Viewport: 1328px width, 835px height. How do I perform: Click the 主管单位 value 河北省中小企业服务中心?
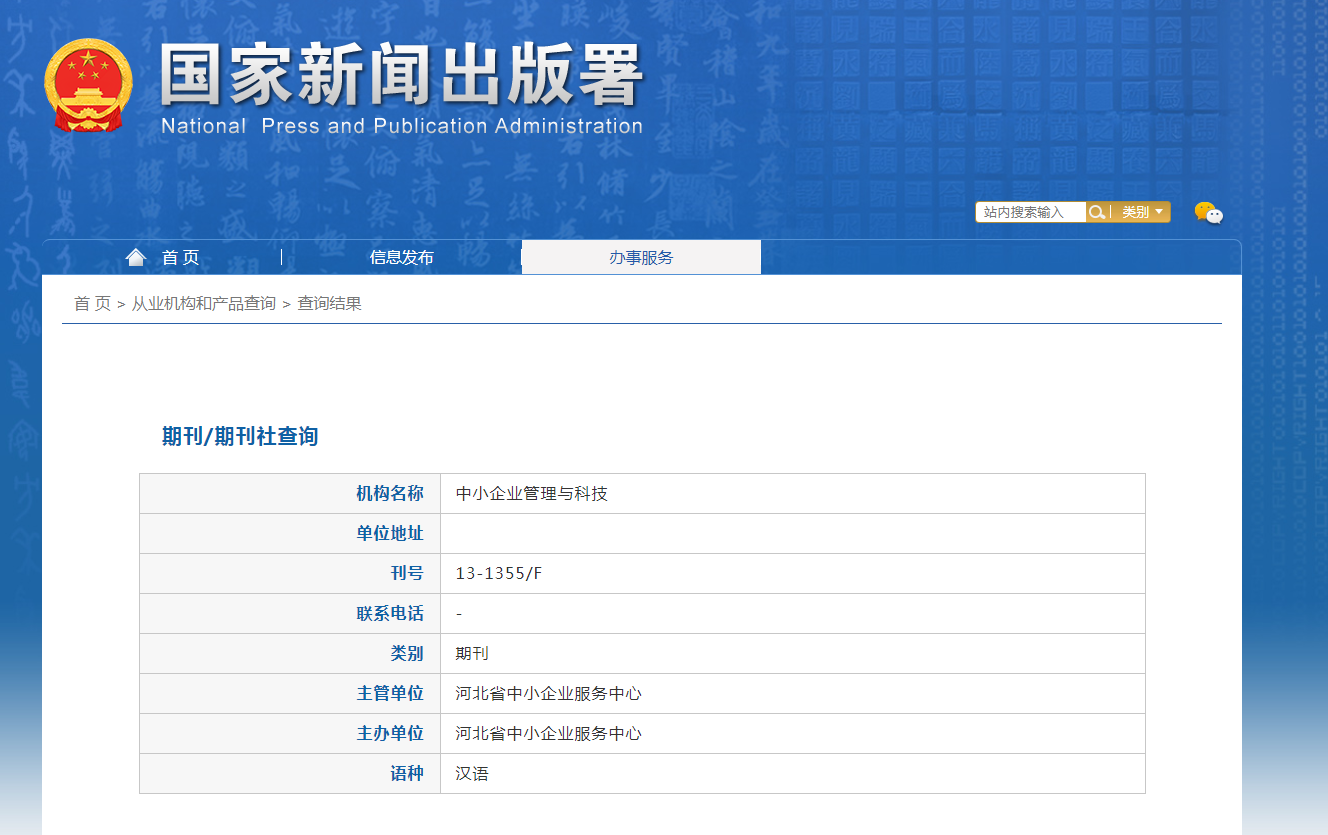click(548, 693)
